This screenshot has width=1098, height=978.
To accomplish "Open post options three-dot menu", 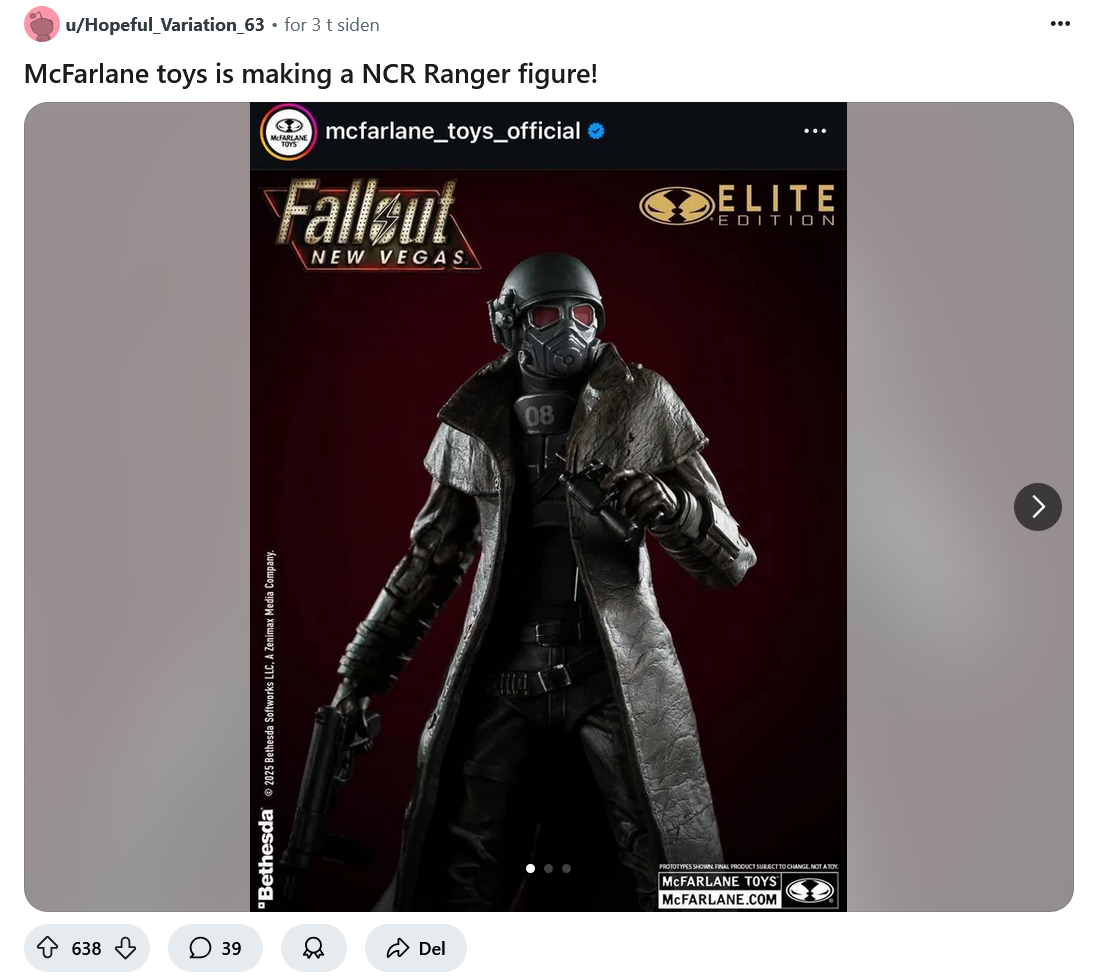I will click(x=1060, y=24).
